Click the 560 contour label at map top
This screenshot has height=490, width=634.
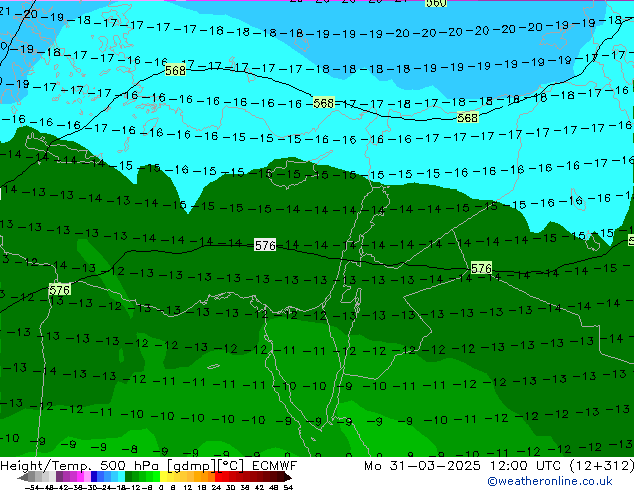(436, 3)
